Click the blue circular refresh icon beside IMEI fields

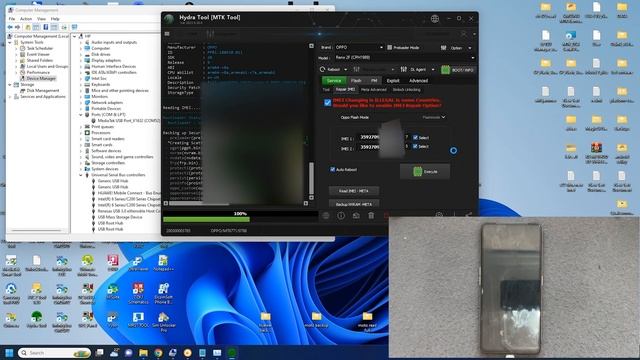pyautogui.click(x=453, y=151)
